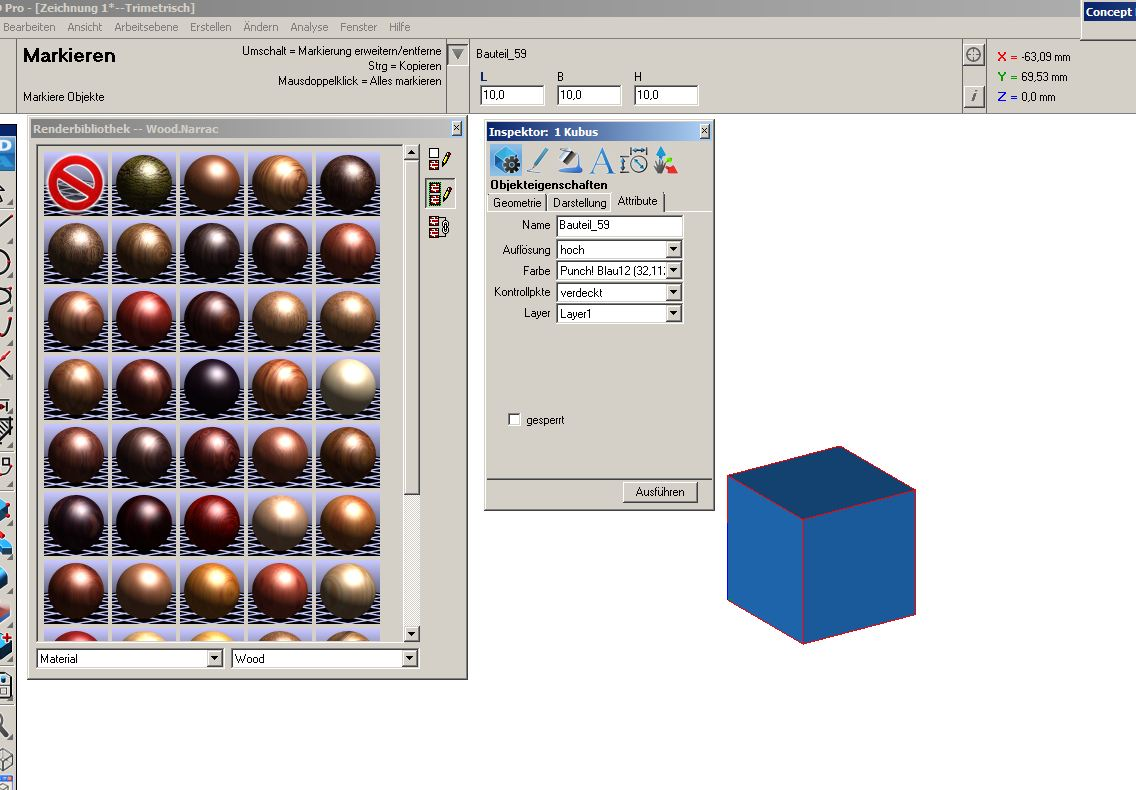The height and width of the screenshot is (790, 1136).
Task: Open dimension settings icon in Inspektor
Action: click(x=633, y=161)
